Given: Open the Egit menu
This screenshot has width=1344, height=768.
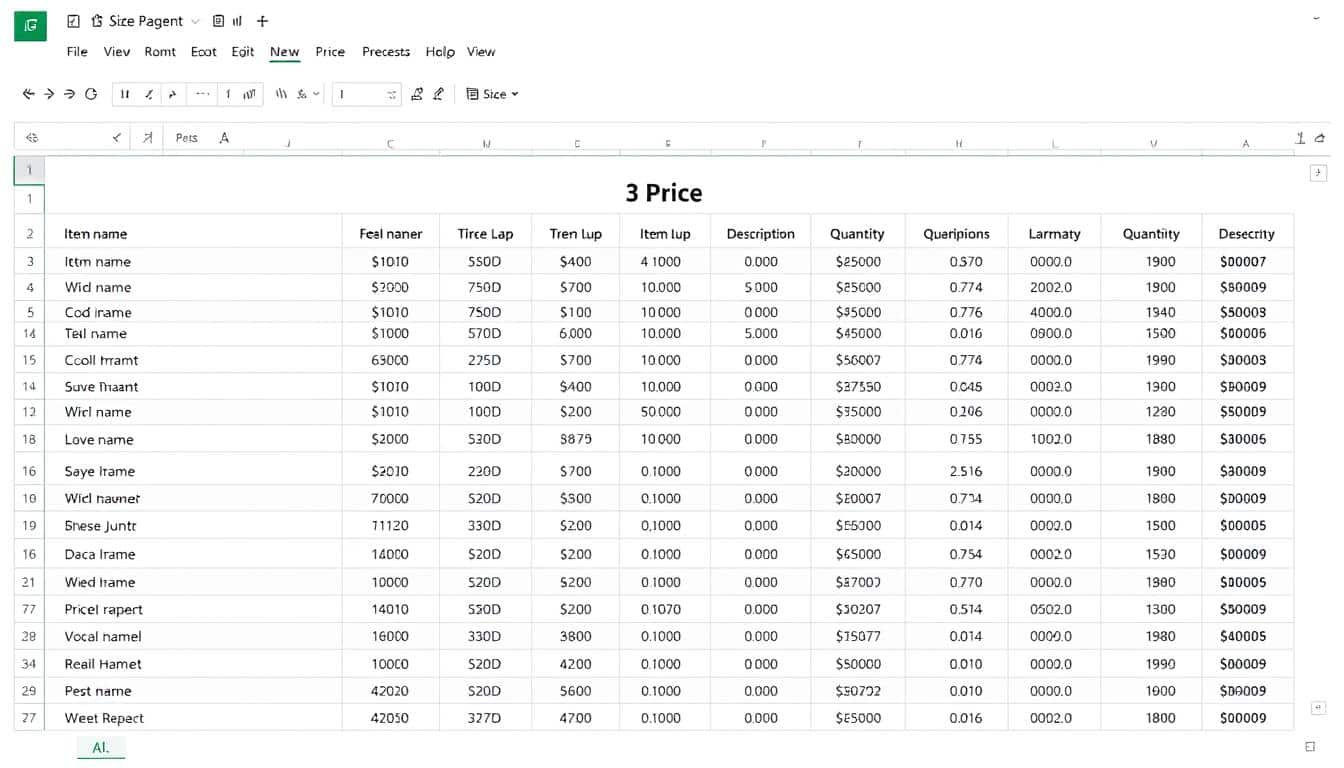Looking at the screenshot, I should (x=243, y=52).
